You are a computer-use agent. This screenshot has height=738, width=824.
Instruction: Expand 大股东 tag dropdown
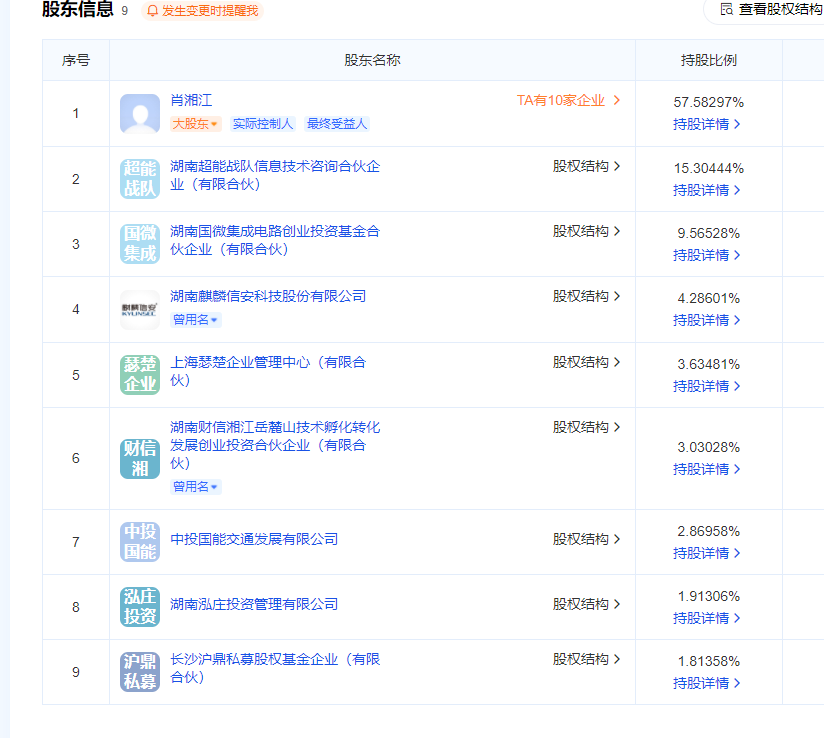click(x=195, y=124)
